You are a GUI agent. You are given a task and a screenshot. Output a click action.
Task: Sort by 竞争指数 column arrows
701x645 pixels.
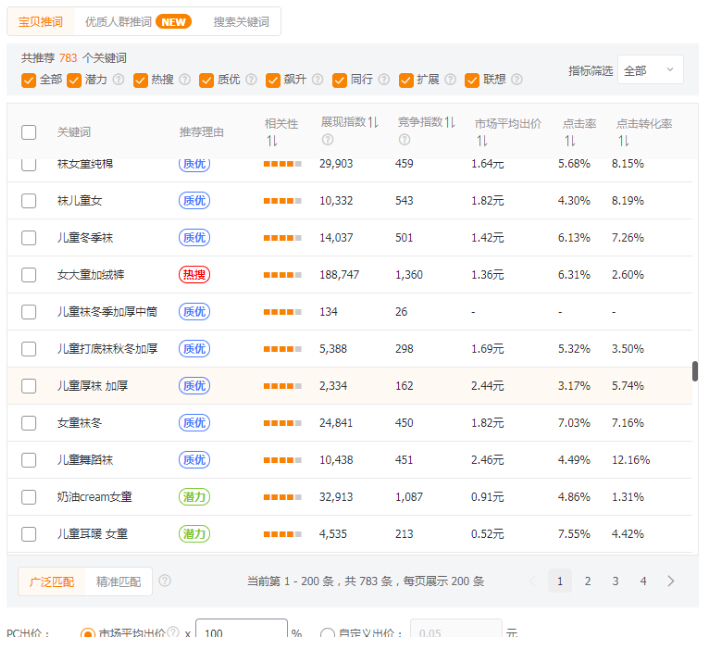[x=450, y=123]
